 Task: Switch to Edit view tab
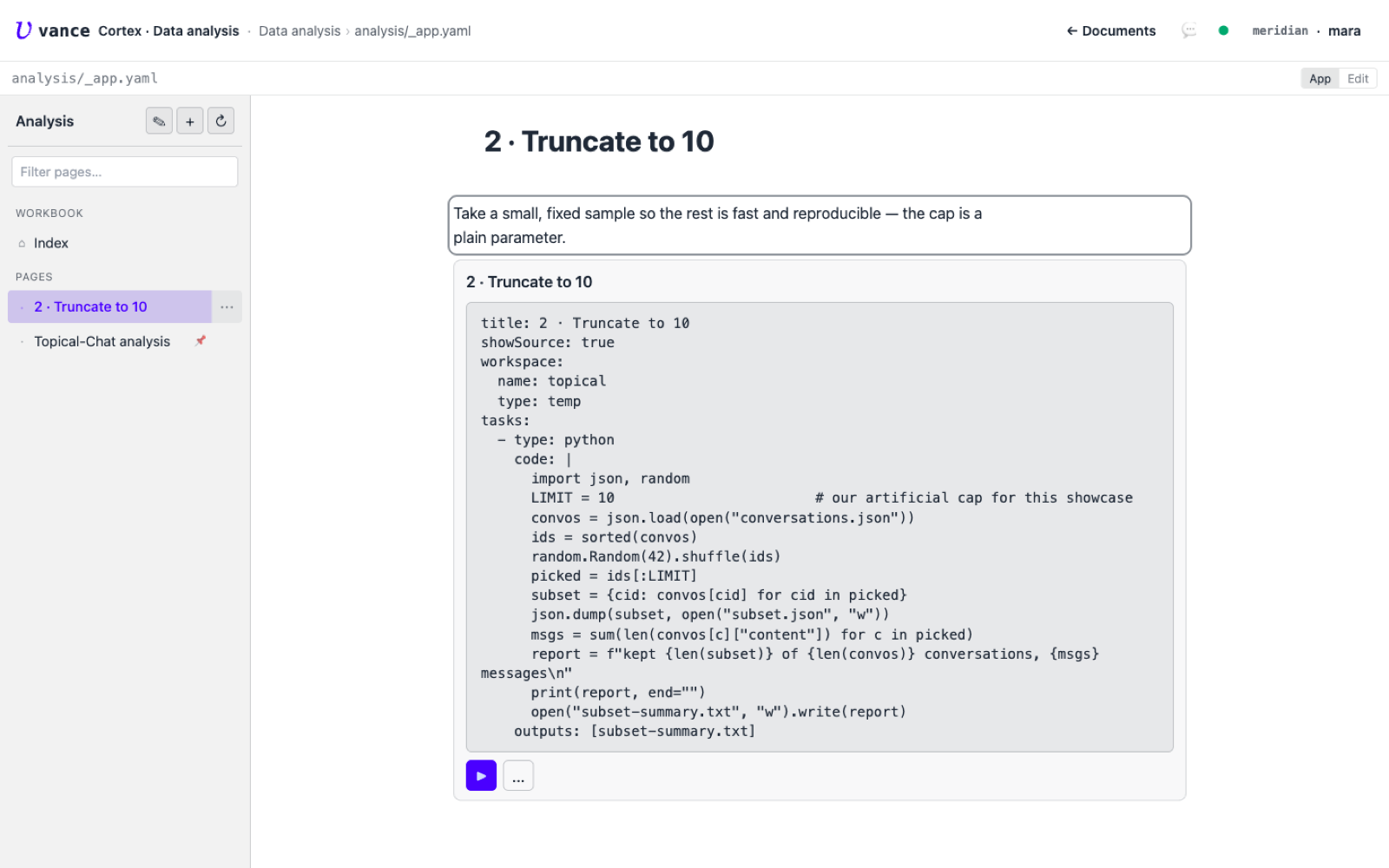click(x=1358, y=78)
